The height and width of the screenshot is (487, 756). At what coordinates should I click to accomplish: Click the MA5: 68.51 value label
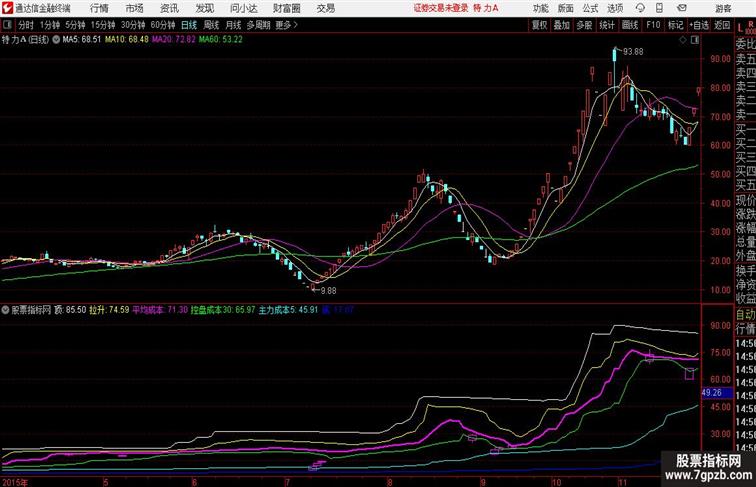point(82,40)
